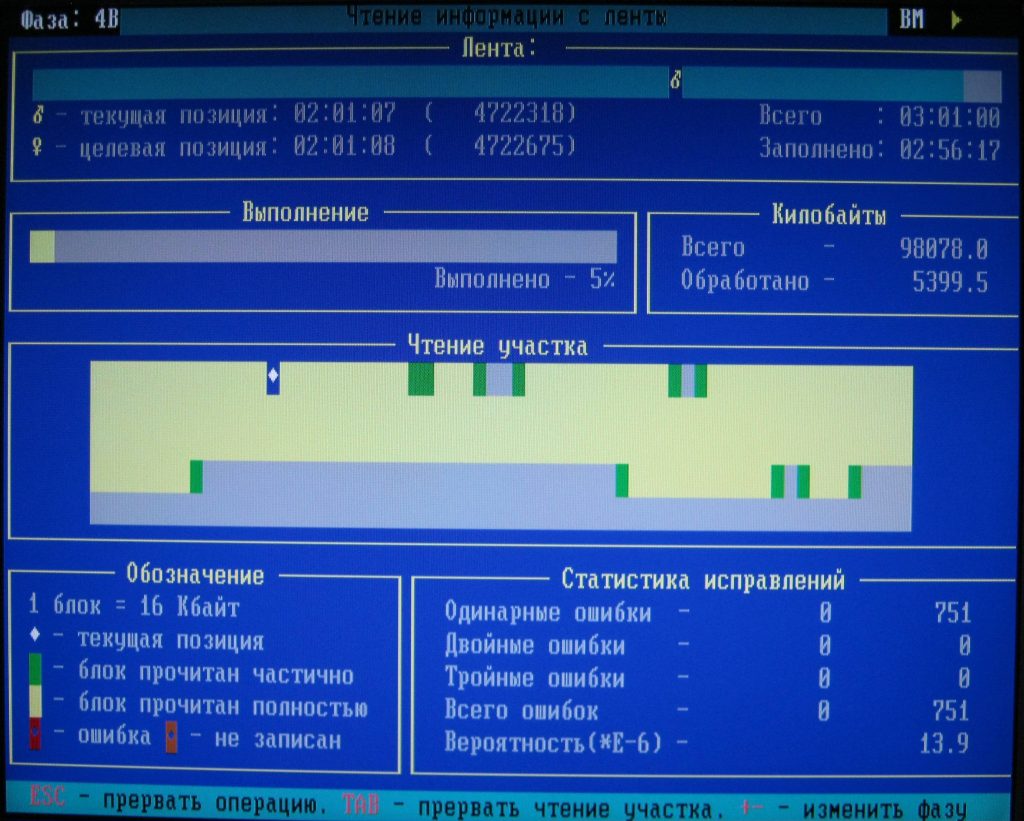Click the symbol beside 'текущая позиция' under Лента
The height and width of the screenshot is (821, 1024).
click(x=37, y=115)
